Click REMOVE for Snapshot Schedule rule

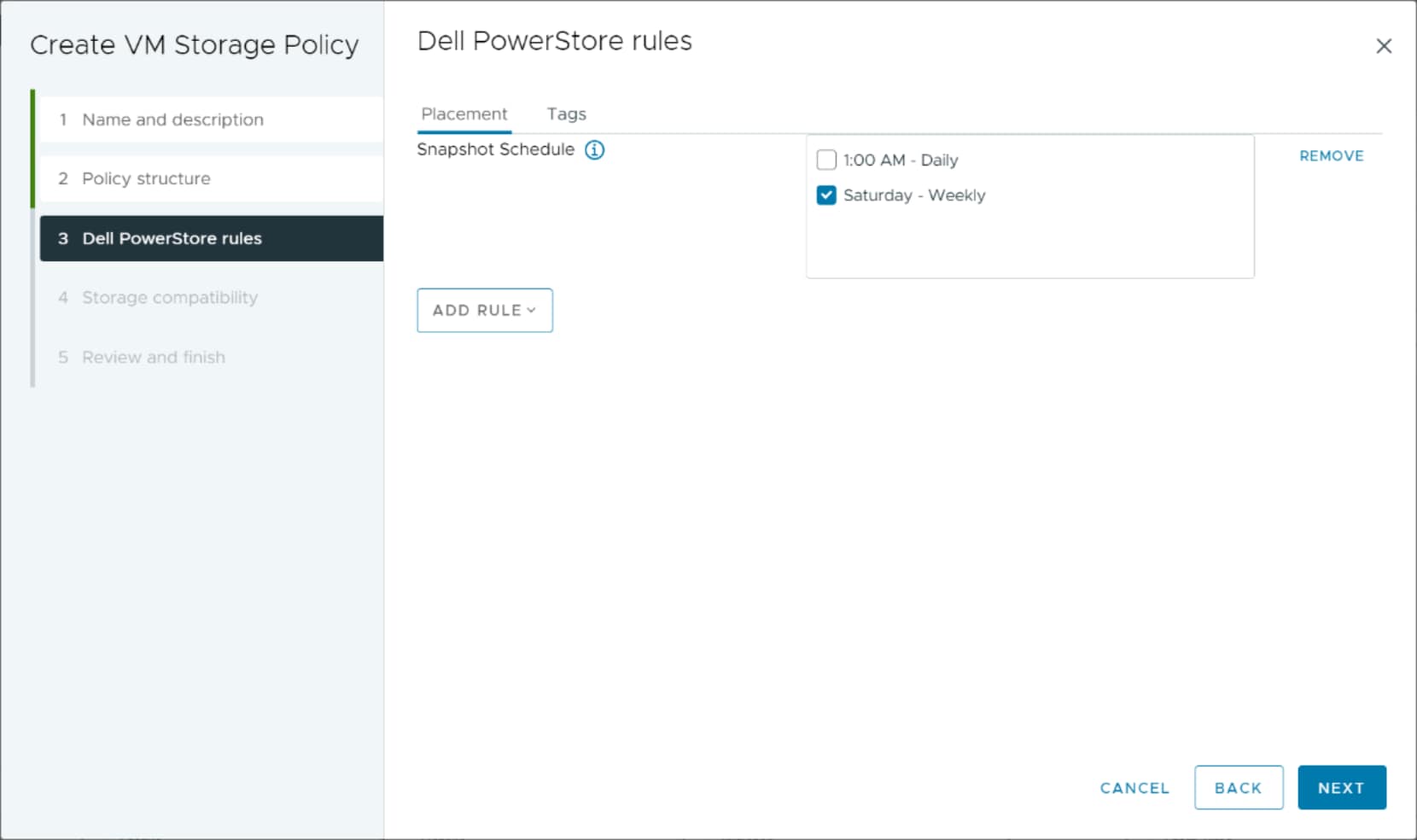point(1331,156)
